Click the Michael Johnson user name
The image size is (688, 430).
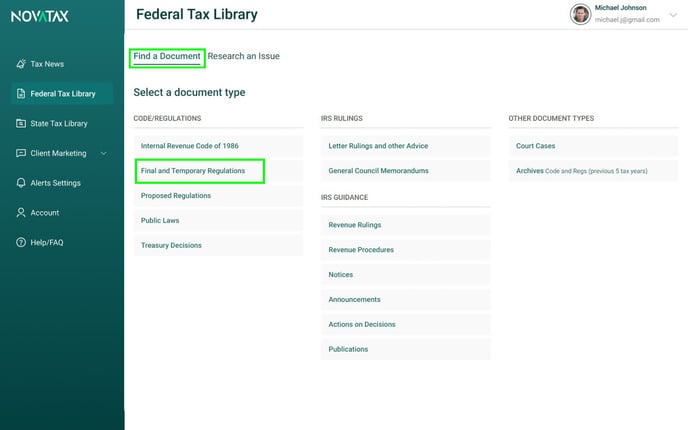[620, 8]
